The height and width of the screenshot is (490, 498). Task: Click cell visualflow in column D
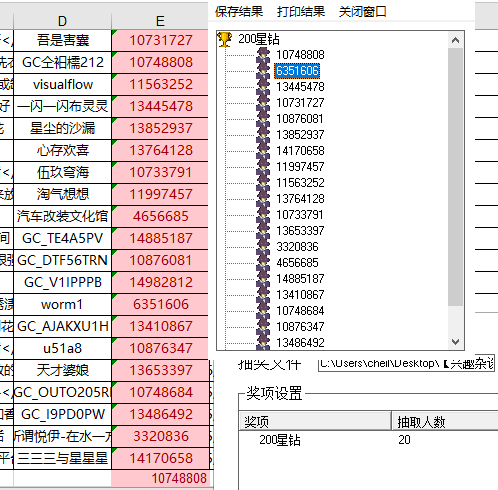click(62, 84)
